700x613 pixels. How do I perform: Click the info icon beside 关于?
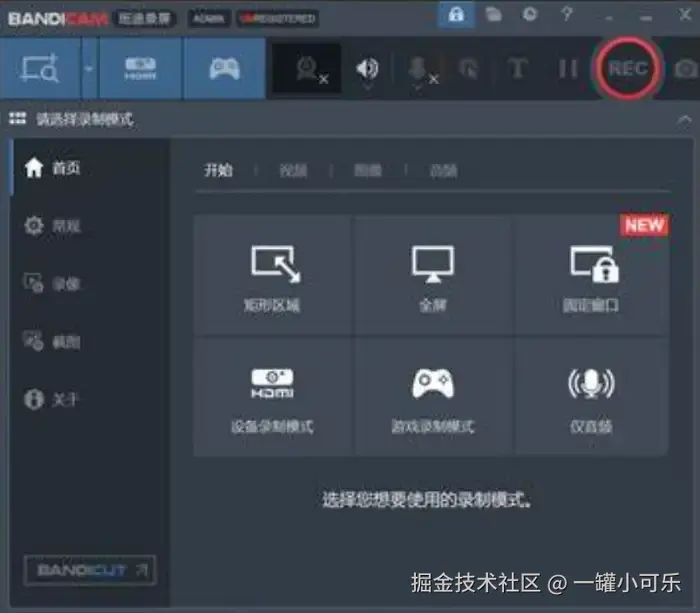click(x=34, y=399)
